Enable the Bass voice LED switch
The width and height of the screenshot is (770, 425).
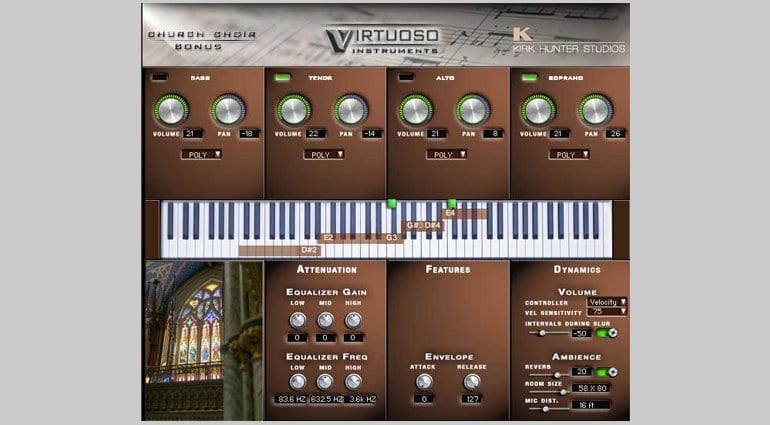[159, 77]
